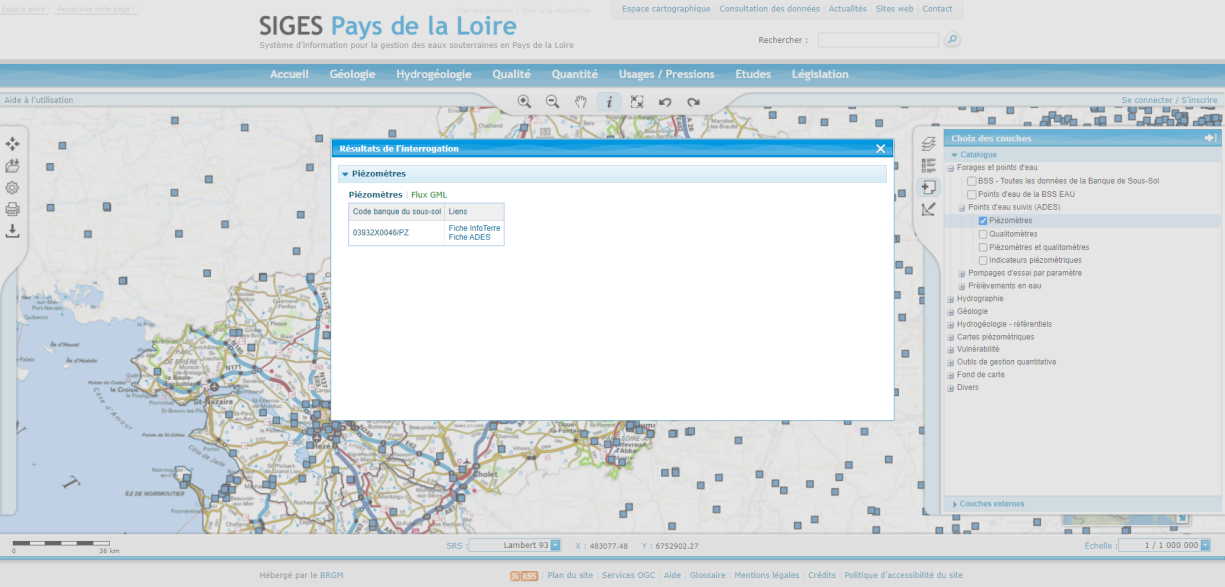Open the Lambert 93 SRS dropdown
Viewport: 1225px width, 587px height.
[x=556, y=545]
